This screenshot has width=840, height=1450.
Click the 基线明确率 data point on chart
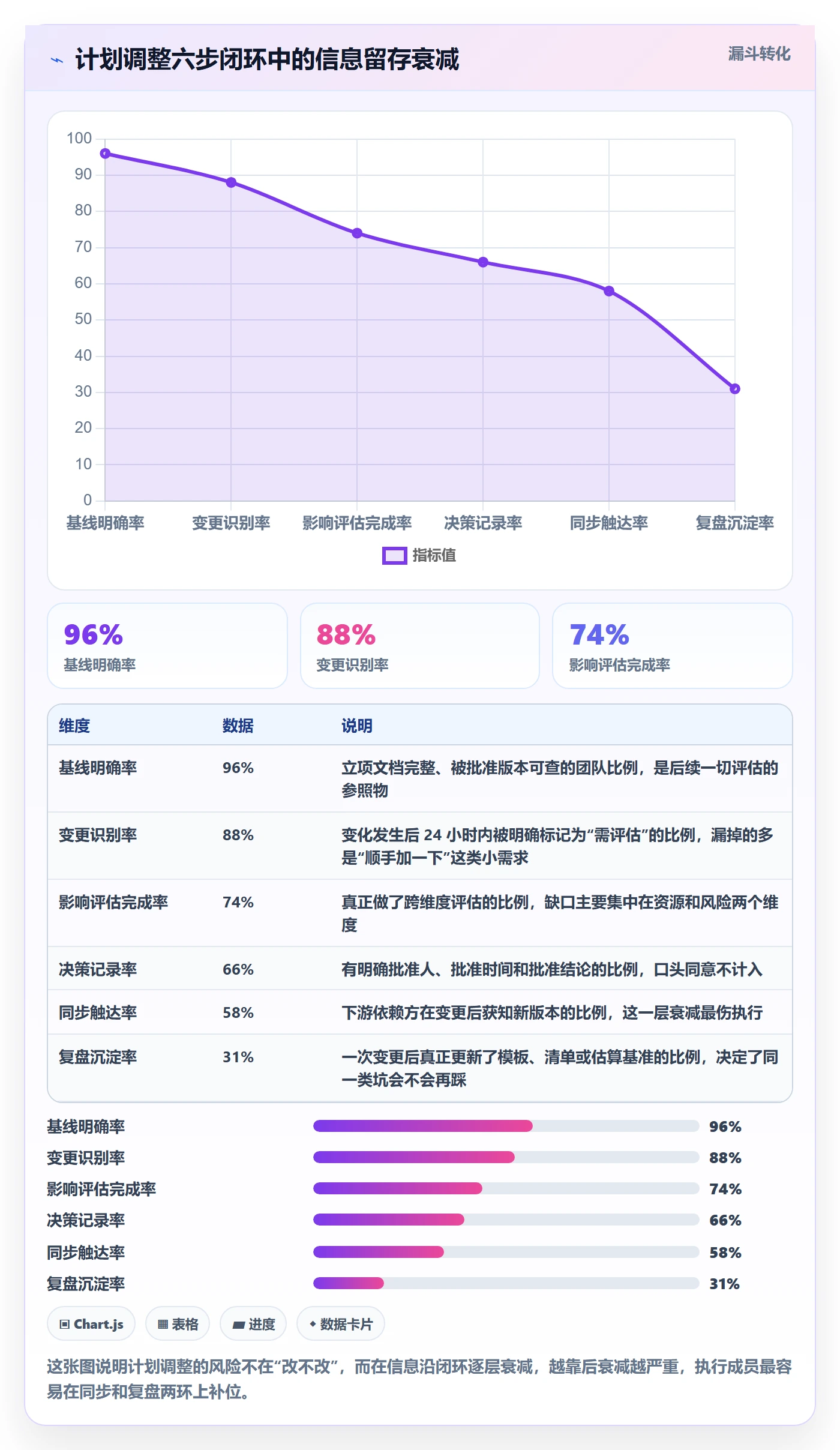(x=105, y=154)
